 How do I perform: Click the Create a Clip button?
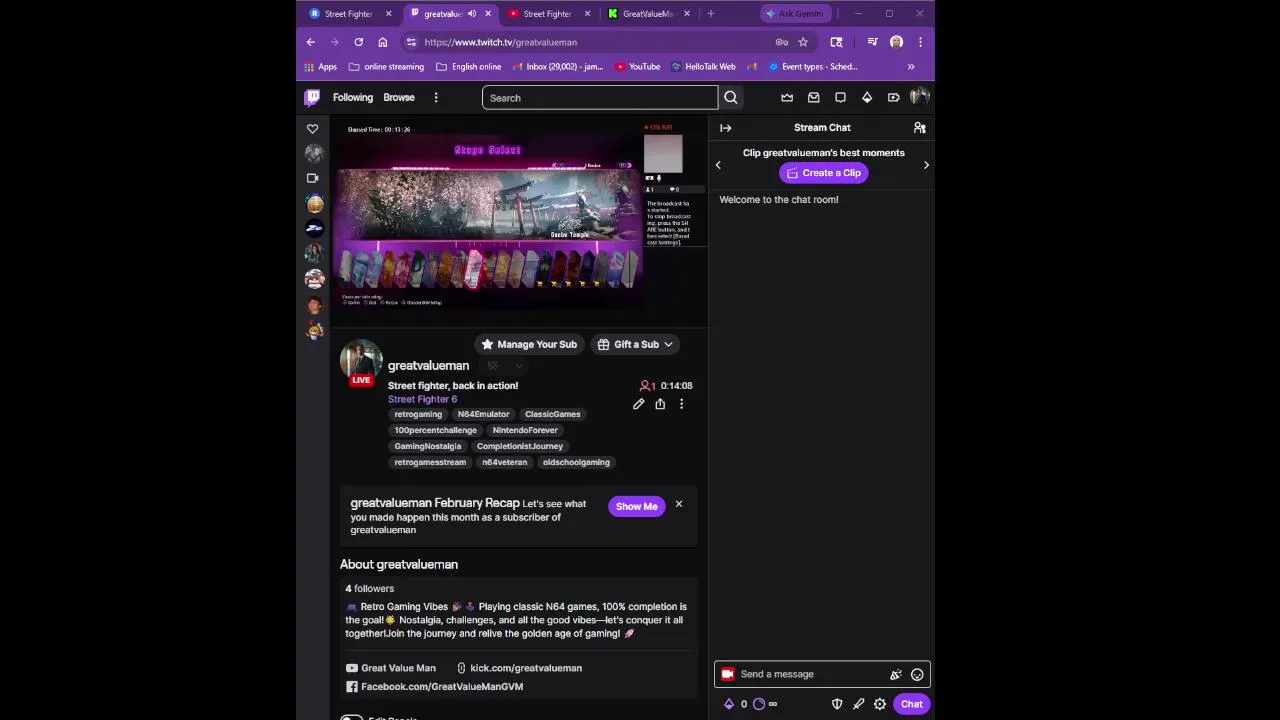[823, 173]
